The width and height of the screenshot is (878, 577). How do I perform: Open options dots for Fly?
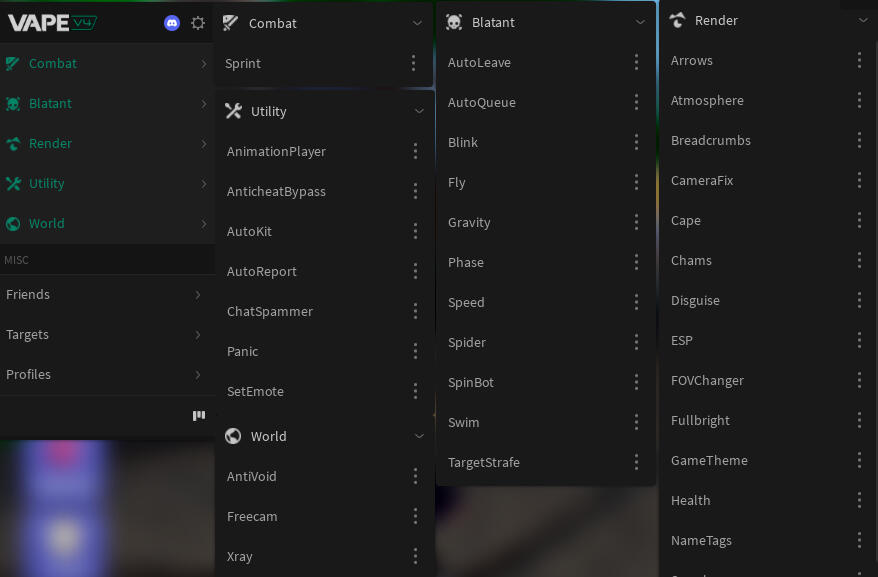tap(636, 182)
